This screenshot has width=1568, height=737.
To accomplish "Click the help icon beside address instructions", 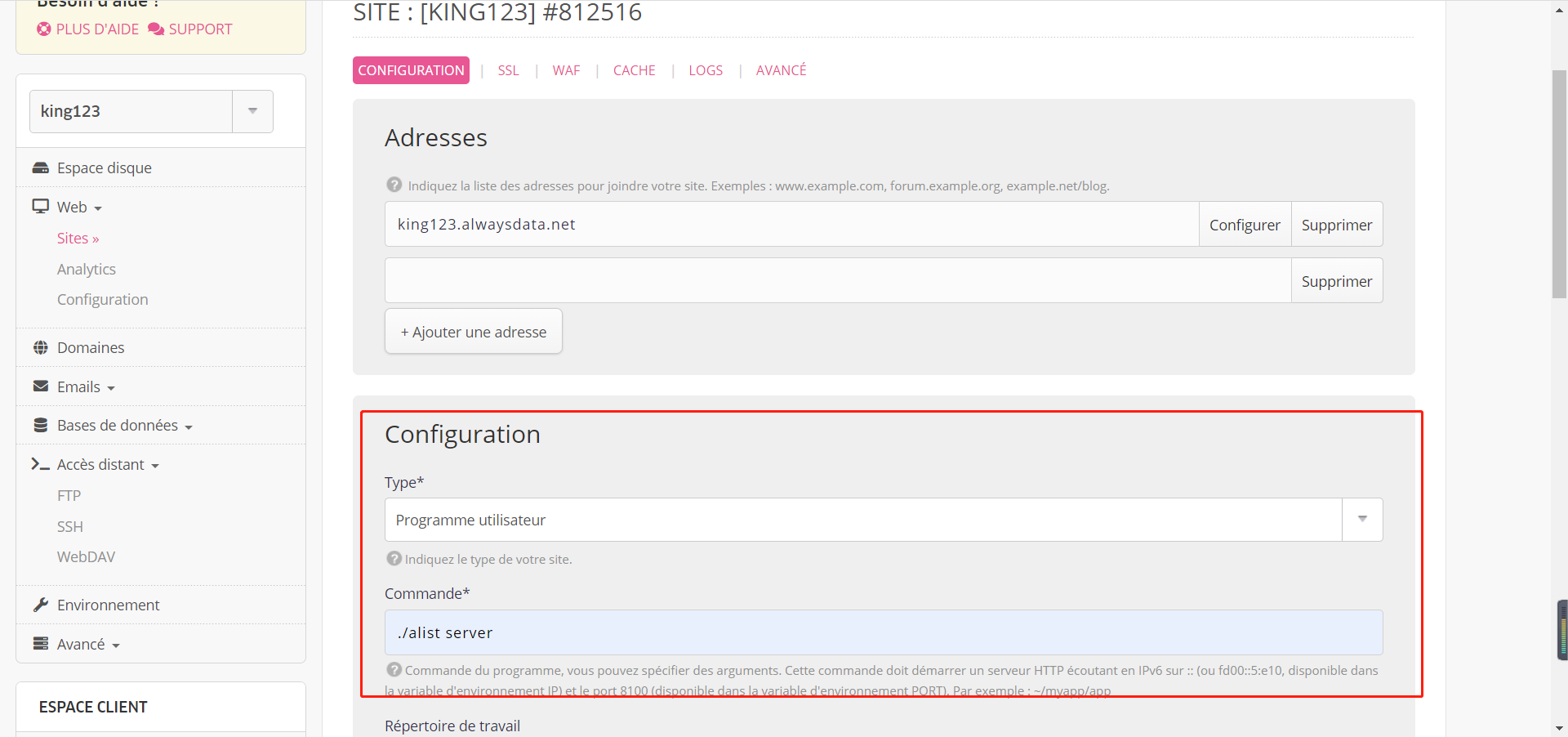I will (394, 185).
